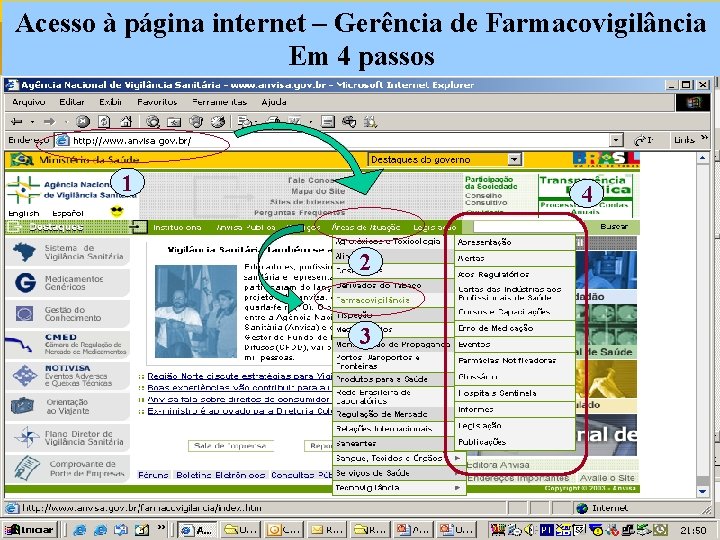This screenshot has height=540, width=720.
Task: Select Publicações in the submenu
Action: pos(515,442)
